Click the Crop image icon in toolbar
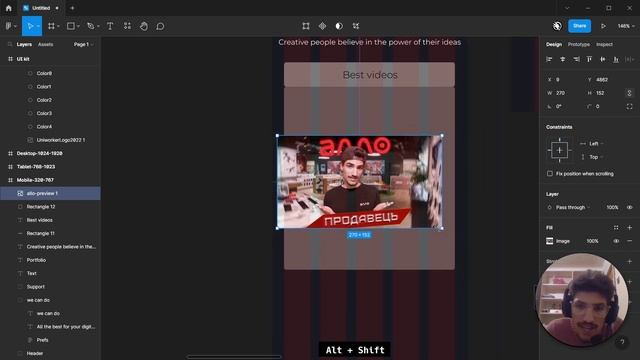The image size is (640, 360). tap(306, 26)
